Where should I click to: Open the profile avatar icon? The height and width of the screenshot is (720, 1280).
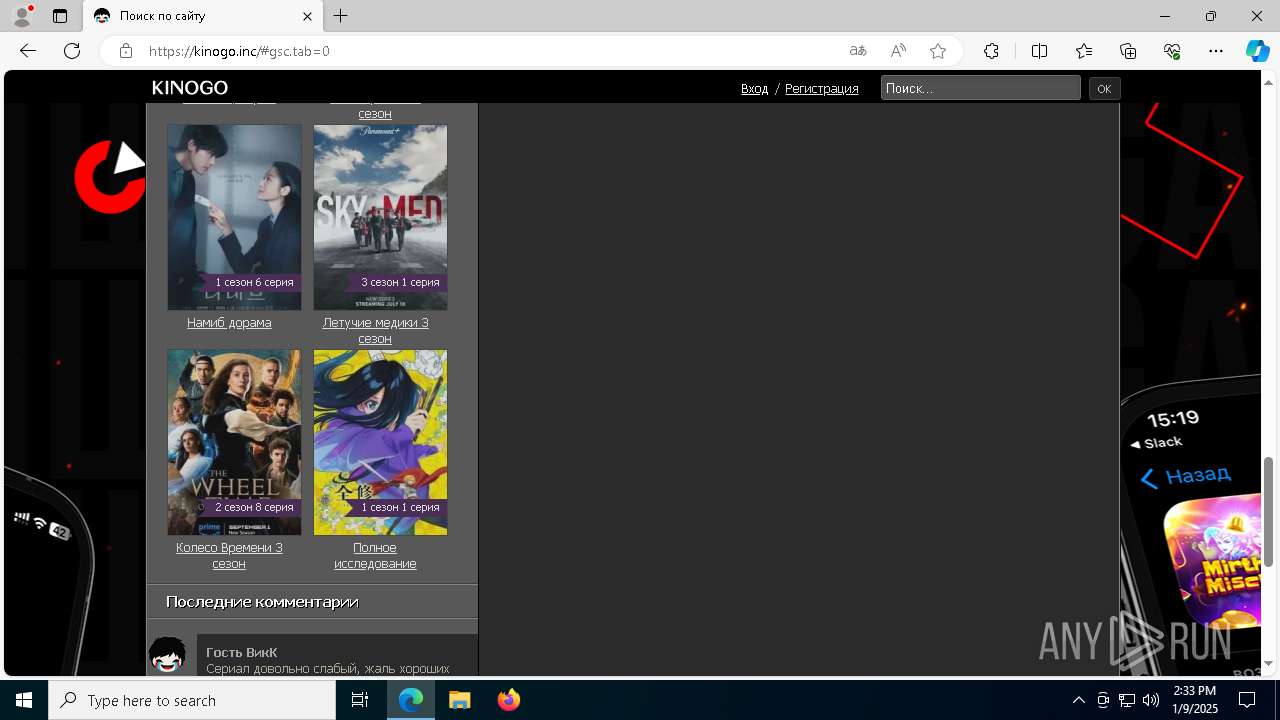(22, 16)
